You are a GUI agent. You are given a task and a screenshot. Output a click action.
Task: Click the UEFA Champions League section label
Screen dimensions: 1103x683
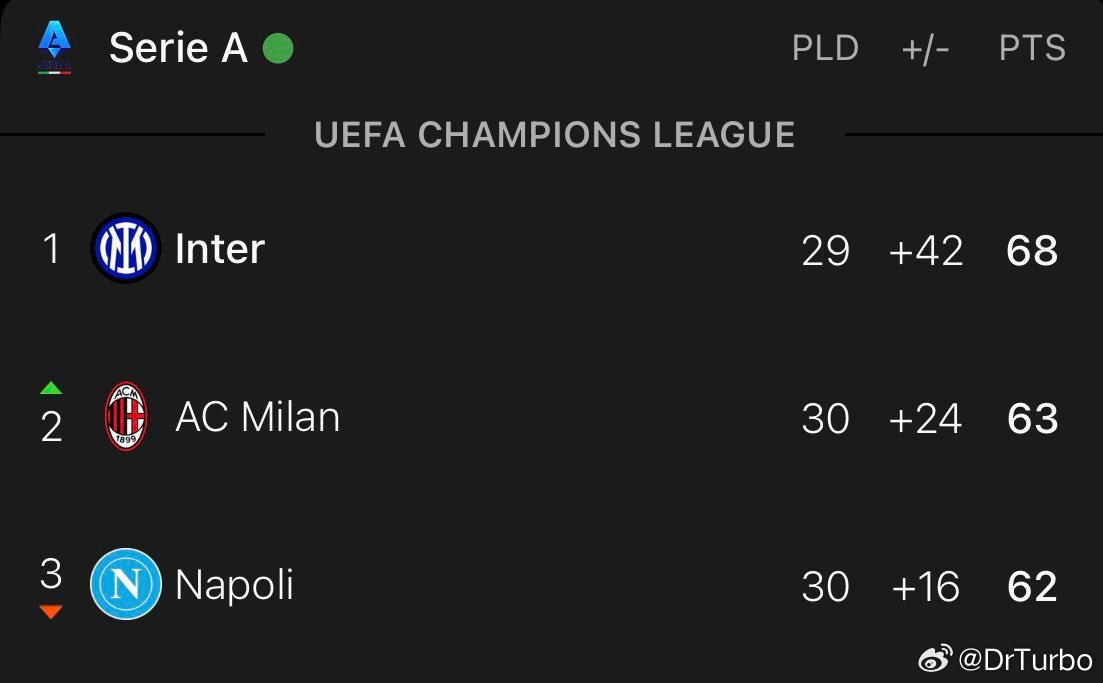(555, 135)
